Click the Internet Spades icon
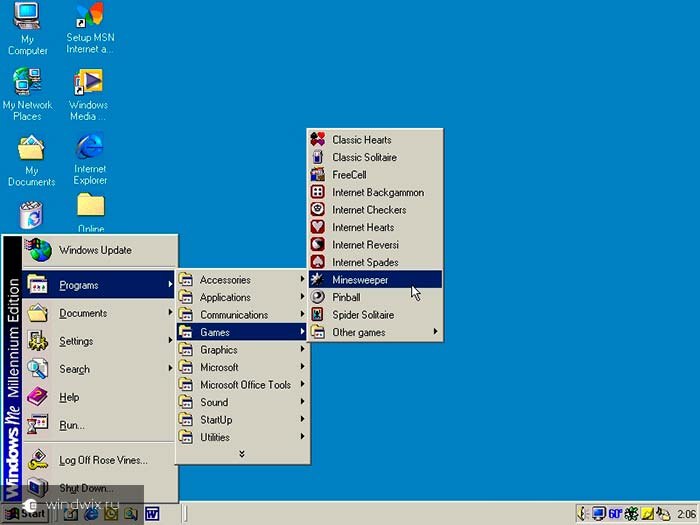The height and width of the screenshot is (525, 700). (317, 262)
